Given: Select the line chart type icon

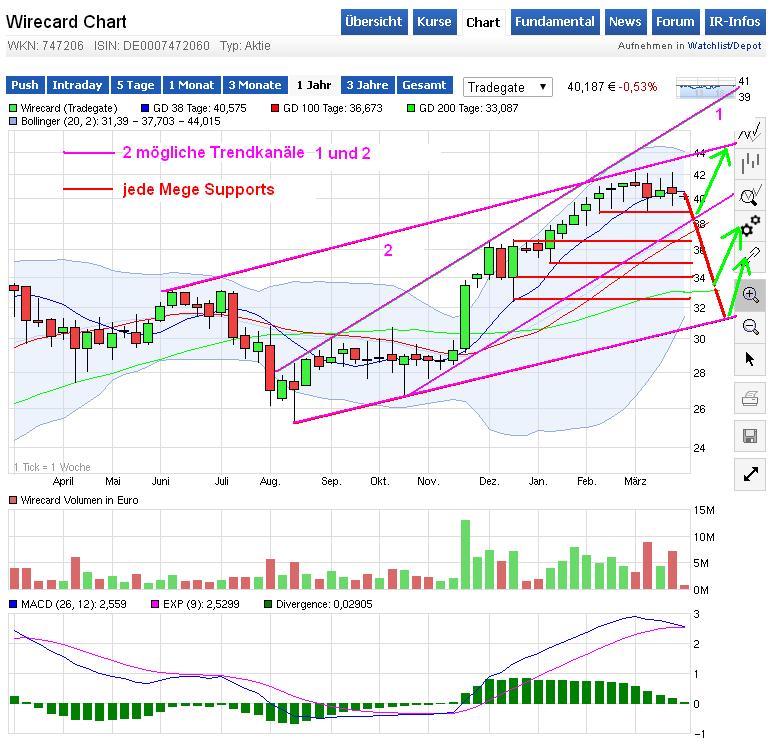Looking at the screenshot, I should [750, 132].
